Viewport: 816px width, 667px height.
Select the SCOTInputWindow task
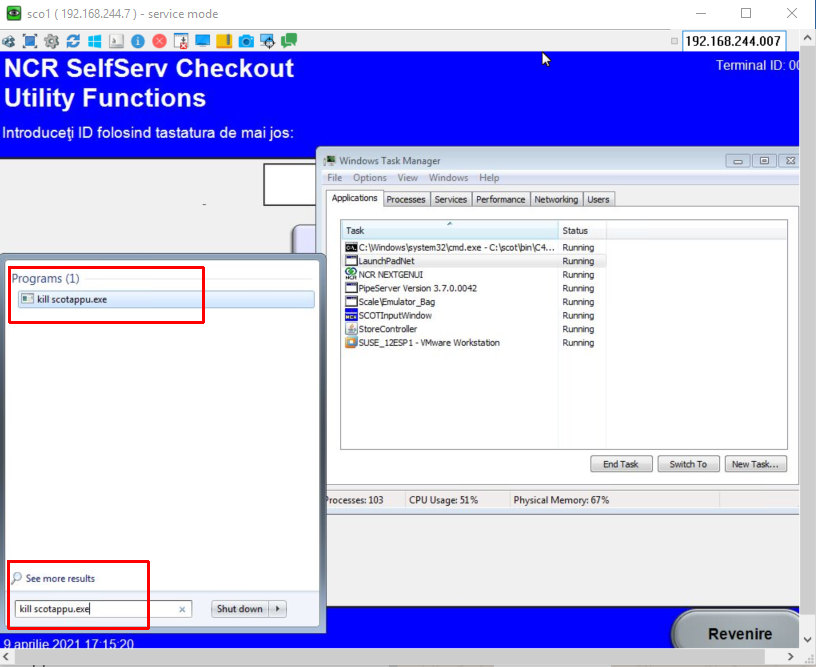[475, 315]
